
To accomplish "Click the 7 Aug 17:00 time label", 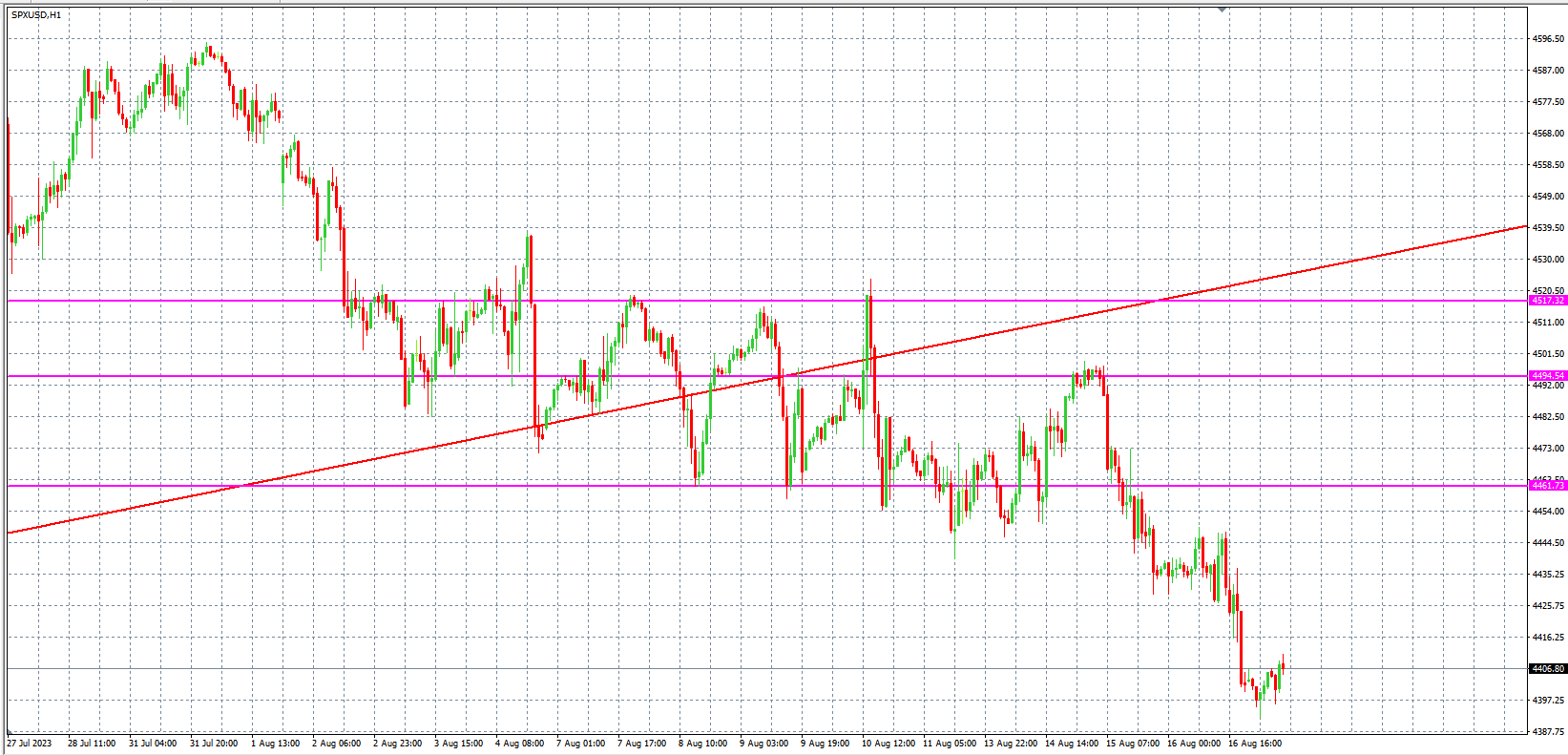I will (641, 744).
